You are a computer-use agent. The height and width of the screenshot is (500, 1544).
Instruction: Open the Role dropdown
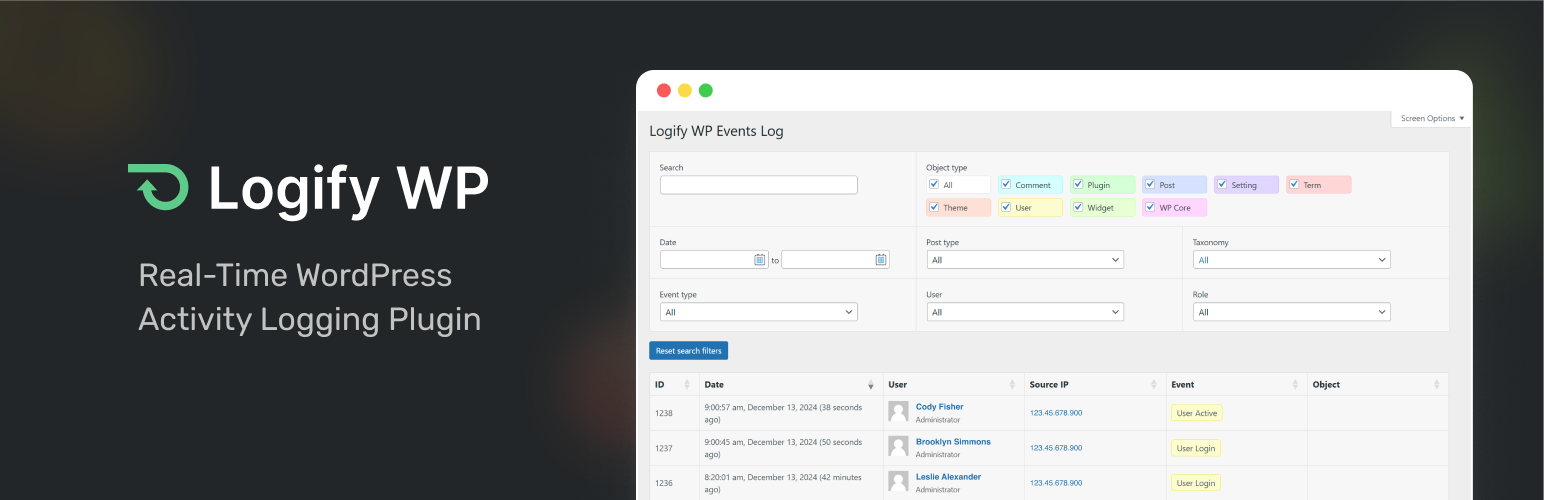pyautogui.click(x=1292, y=312)
